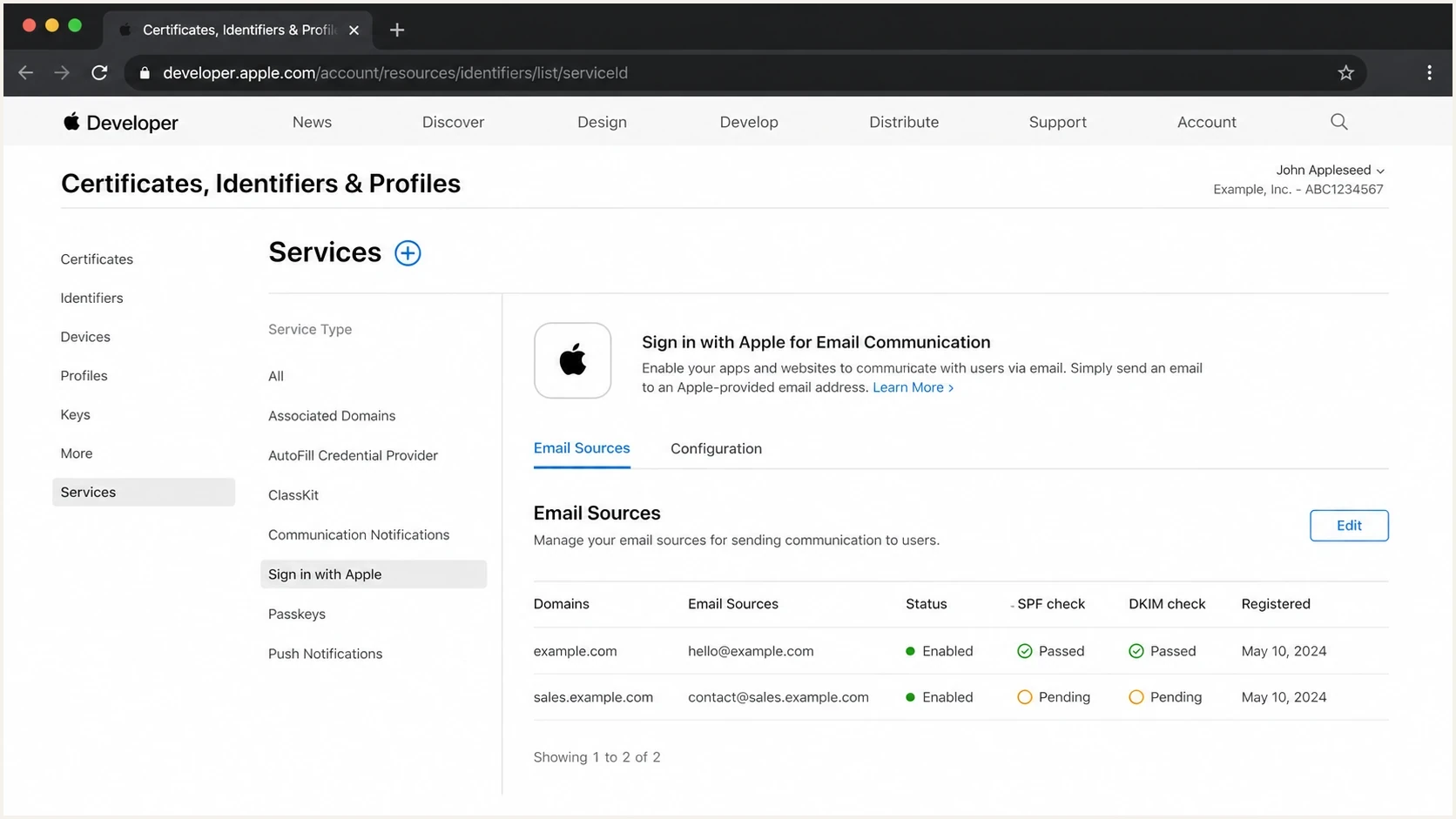Click the DKIM Passed checkmark for example.com
The height and width of the screenshot is (819, 1456).
1136,651
